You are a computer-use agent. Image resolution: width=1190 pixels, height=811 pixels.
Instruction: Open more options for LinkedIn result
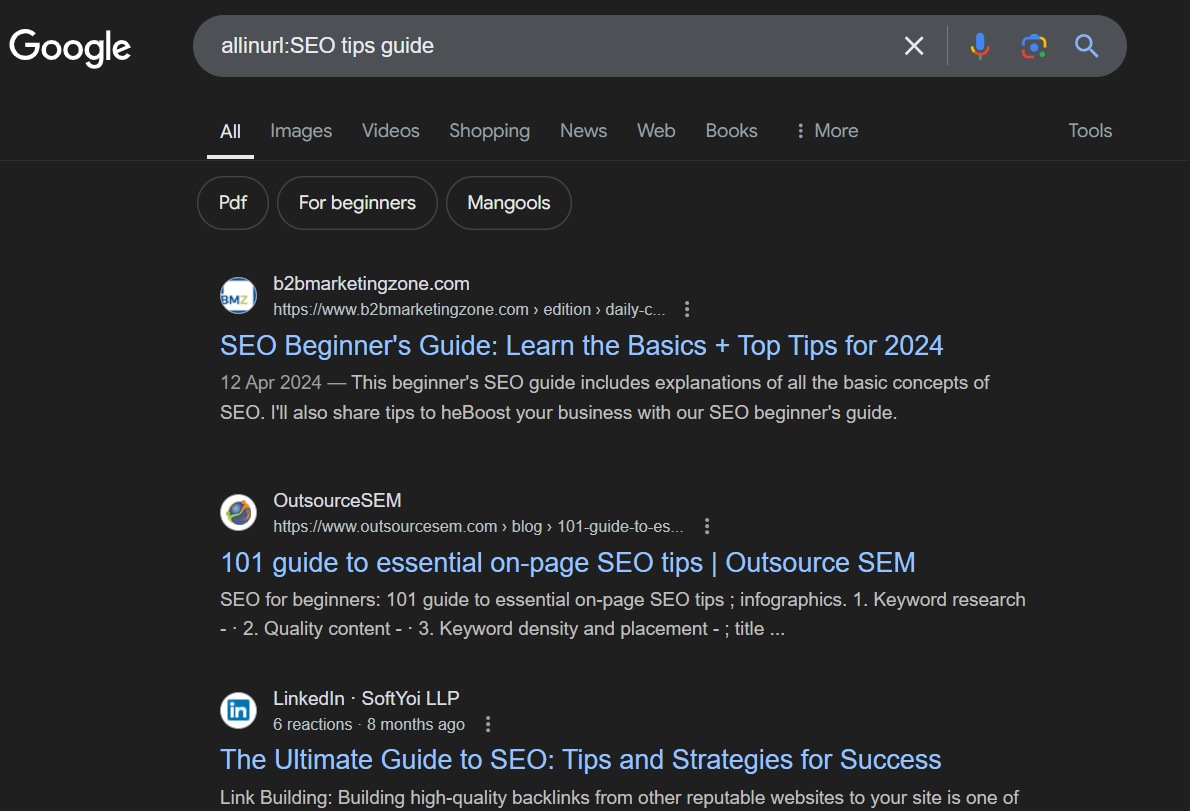point(488,724)
